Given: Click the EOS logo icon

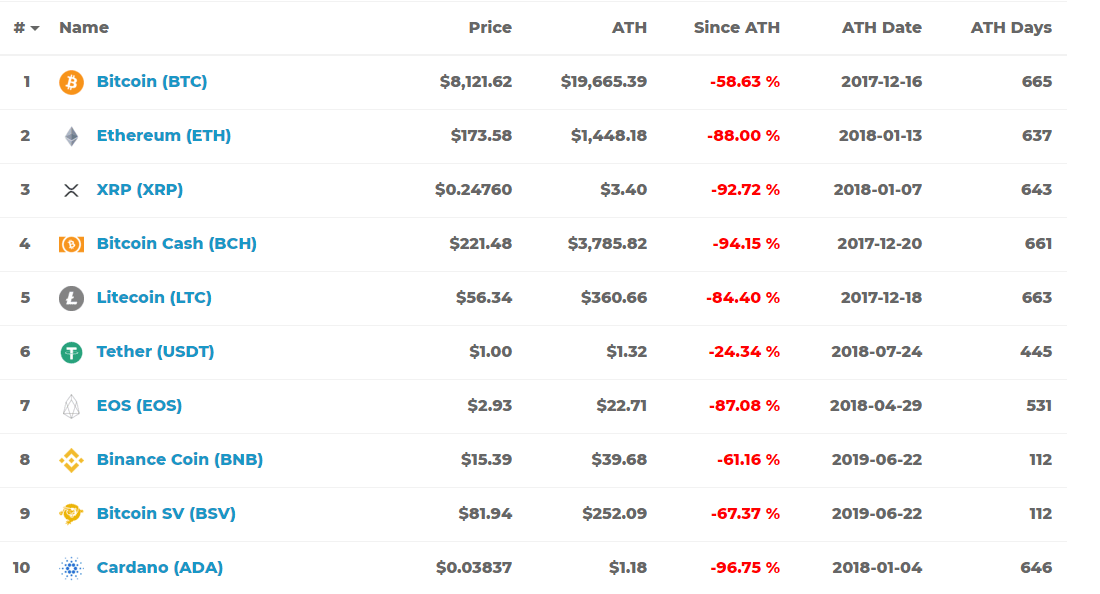Looking at the screenshot, I should [70, 405].
